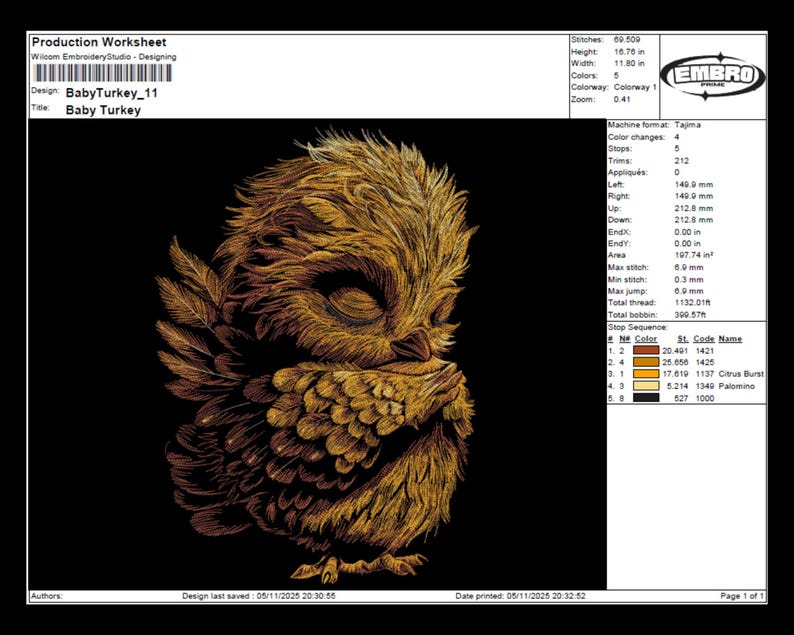794x635 pixels.
Task: Select the black 1000 color swatch
Action: [646, 398]
